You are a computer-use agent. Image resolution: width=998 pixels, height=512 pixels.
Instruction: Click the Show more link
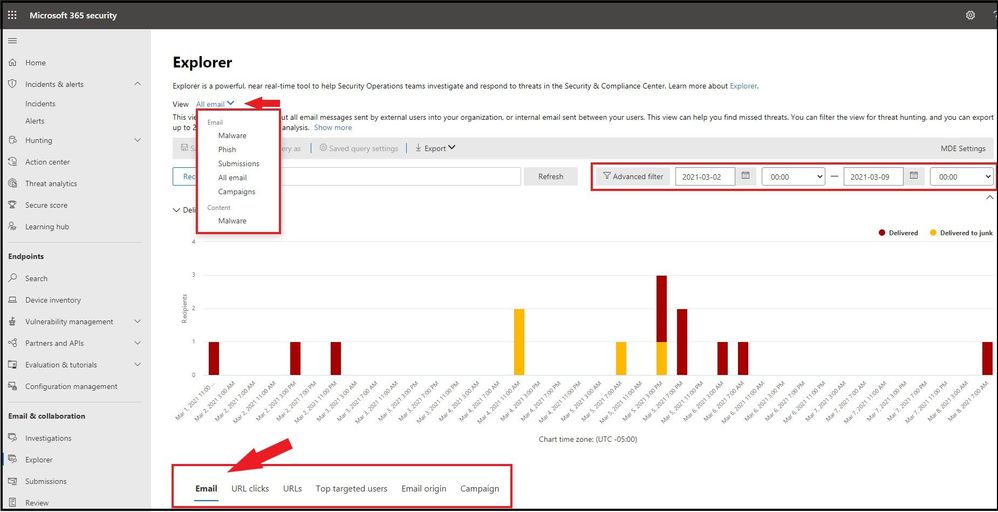click(x=333, y=127)
